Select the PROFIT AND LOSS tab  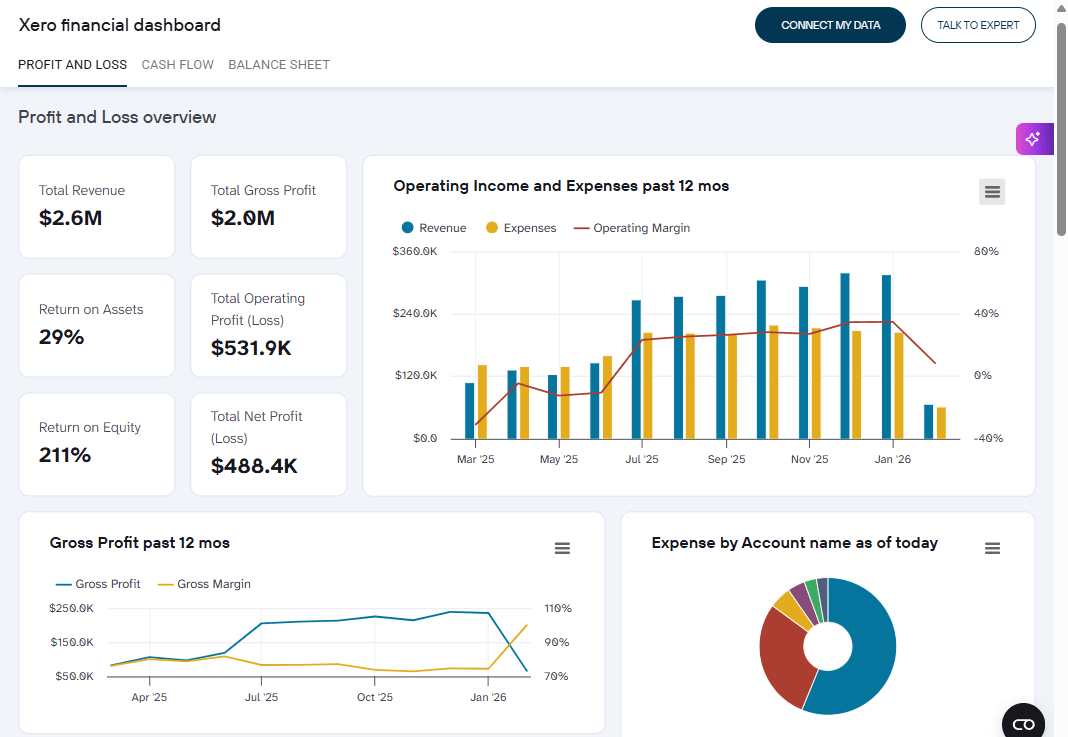point(72,64)
